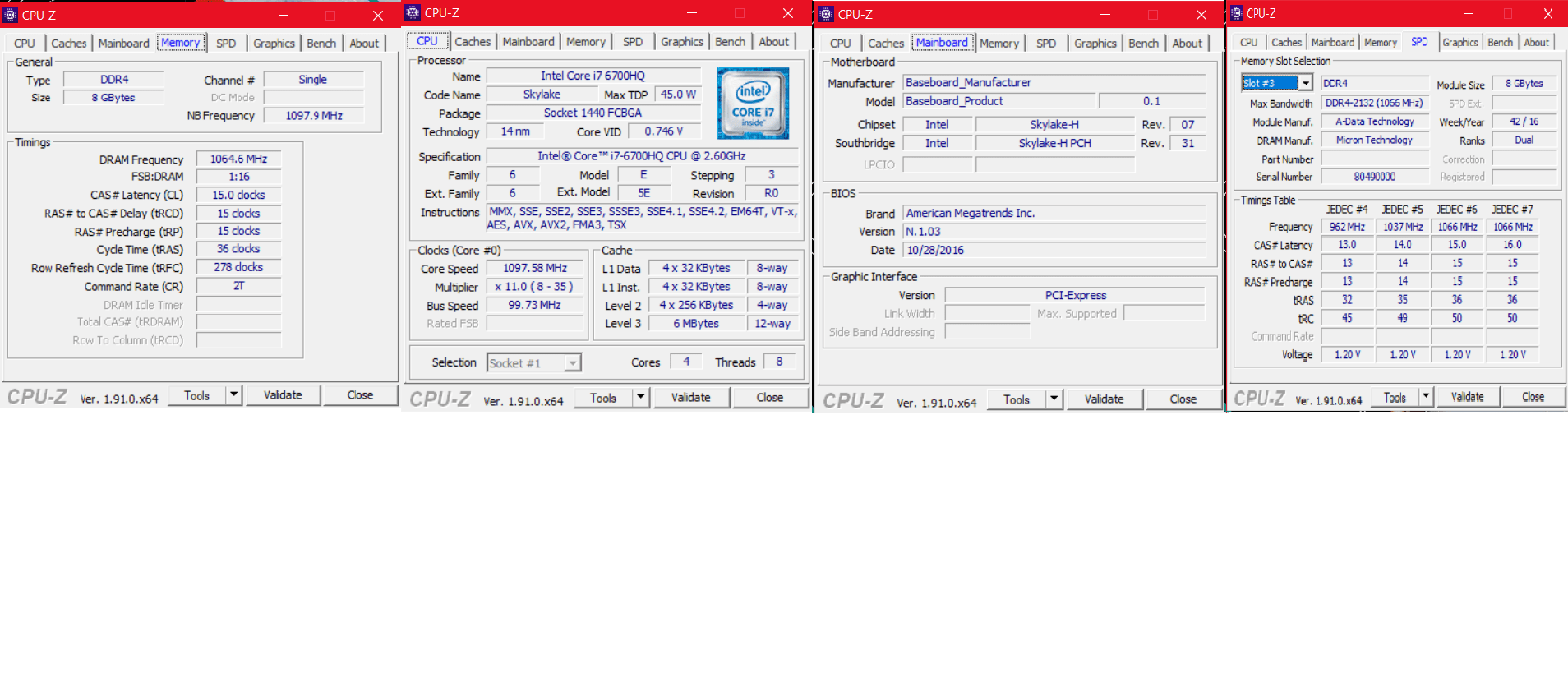Expand the Tools arrow in the Memory-tab window
Screen dimensions: 1568x678
pos(234,395)
